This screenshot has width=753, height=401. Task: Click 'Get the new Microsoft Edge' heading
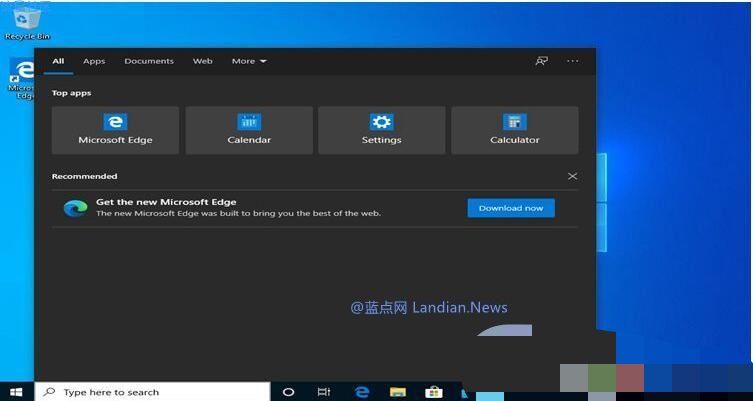[x=166, y=202]
